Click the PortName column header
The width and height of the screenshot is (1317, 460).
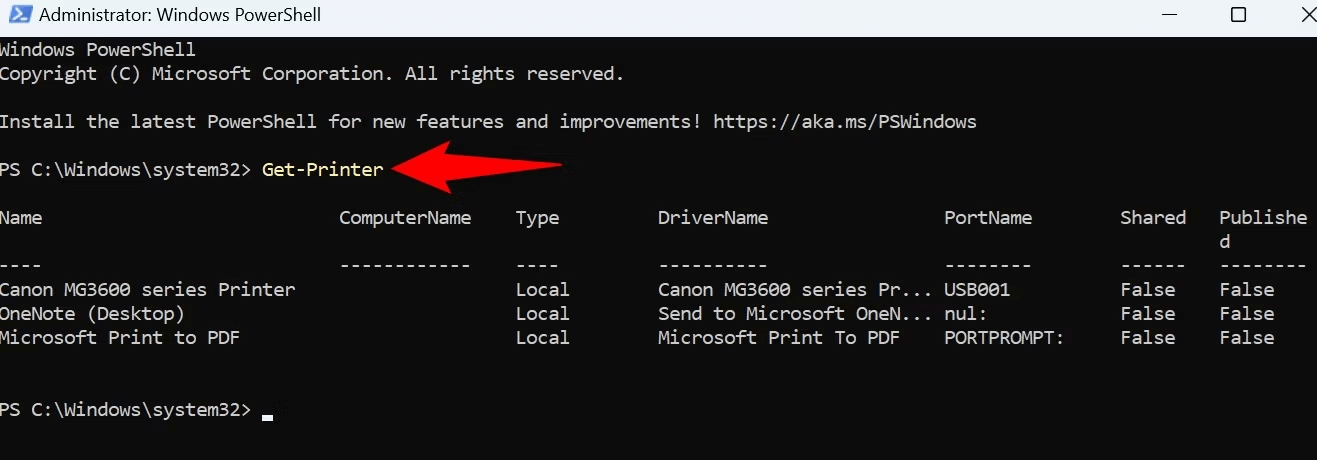(988, 218)
